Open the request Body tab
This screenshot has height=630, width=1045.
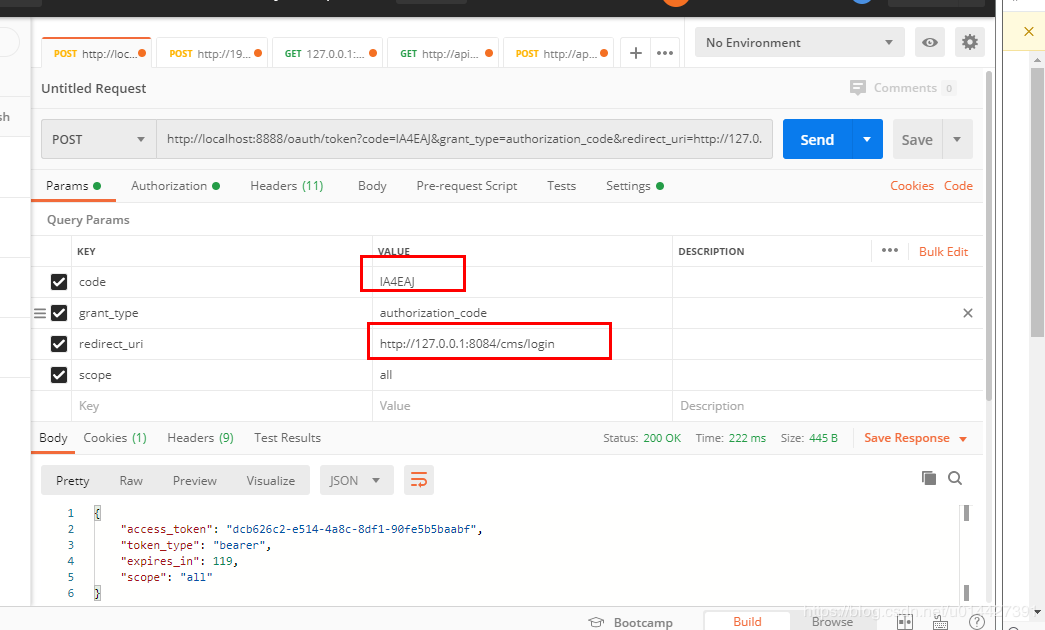(372, 186)
